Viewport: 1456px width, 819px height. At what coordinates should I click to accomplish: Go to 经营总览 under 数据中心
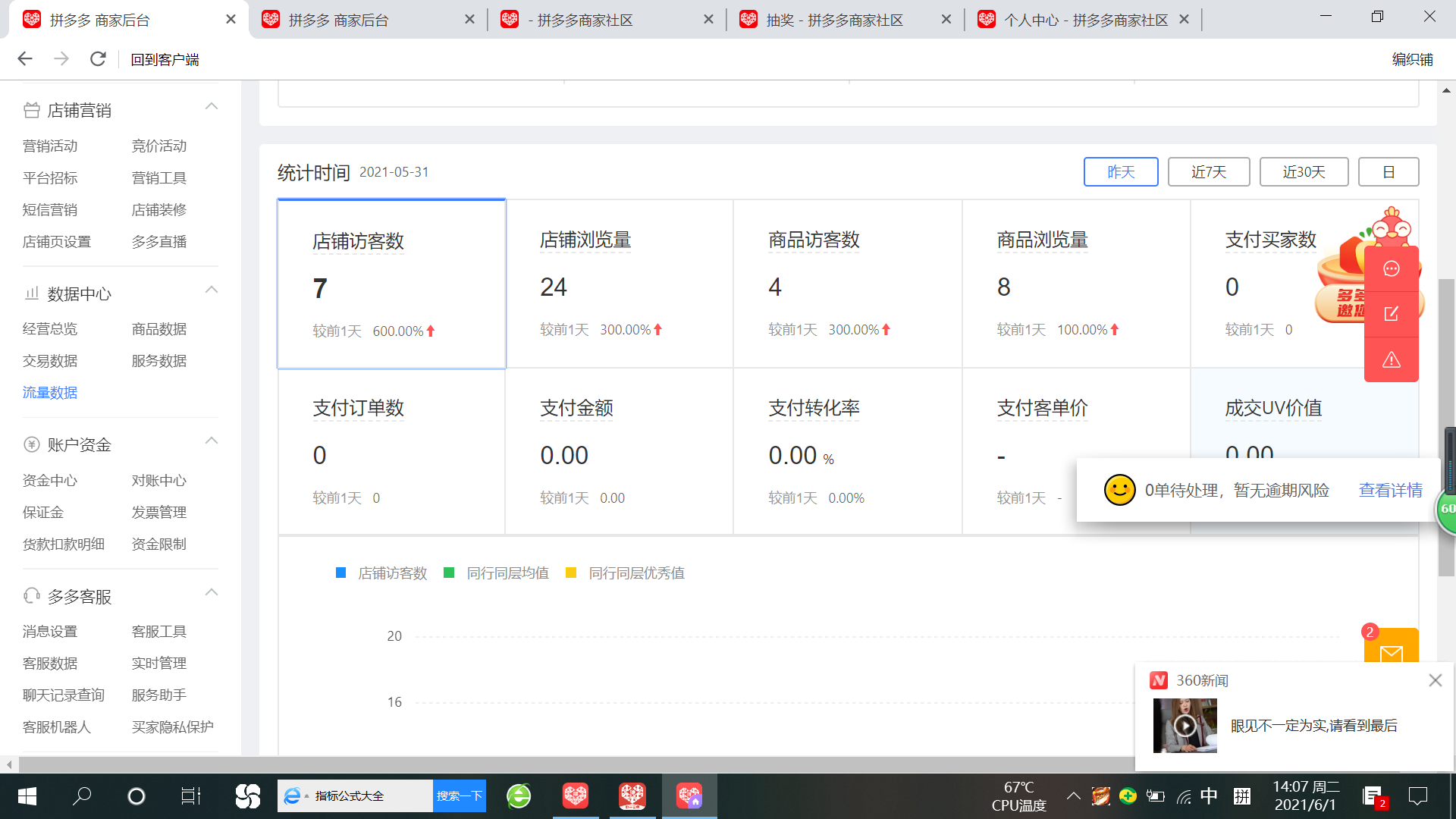click(x=50, y=329)
